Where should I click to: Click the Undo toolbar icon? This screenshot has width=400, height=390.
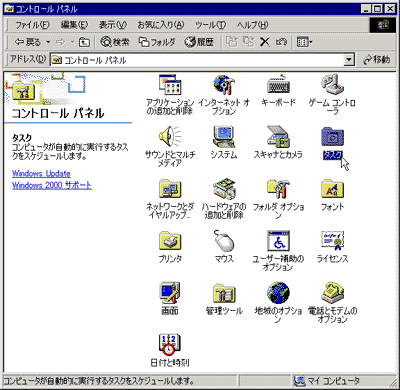tap(281, 42)
